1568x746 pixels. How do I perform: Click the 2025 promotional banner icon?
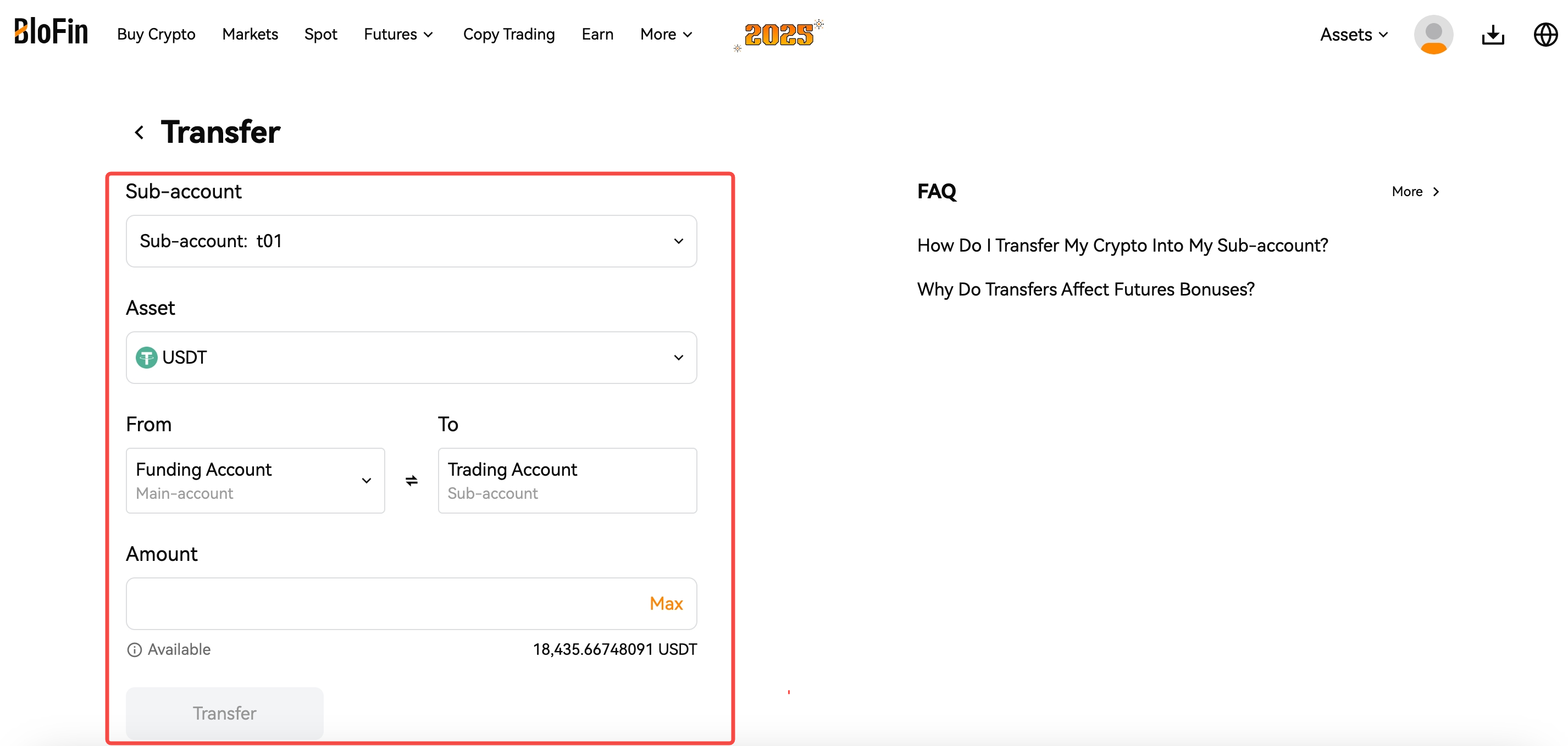779,35
